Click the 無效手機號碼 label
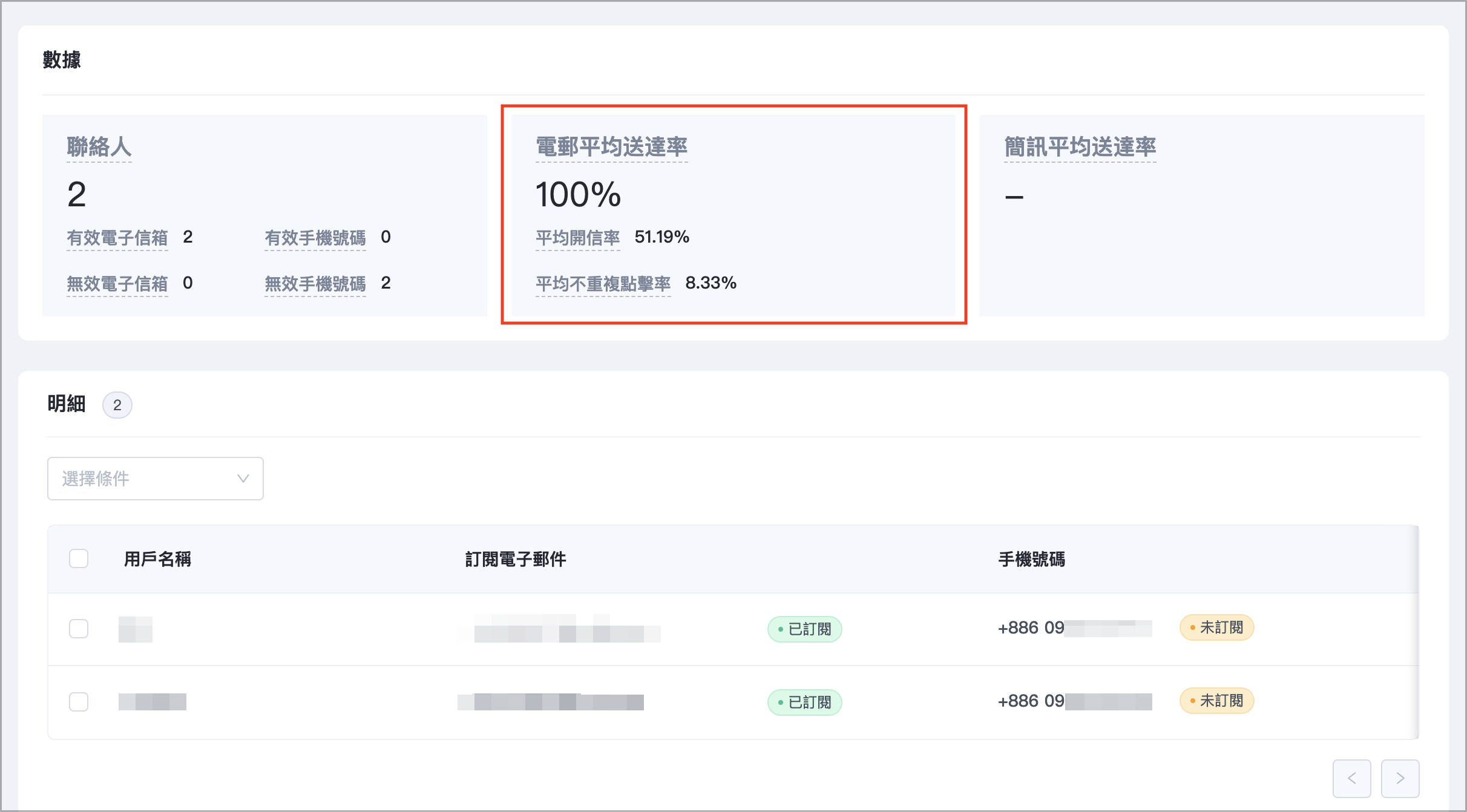 [315, 284]
